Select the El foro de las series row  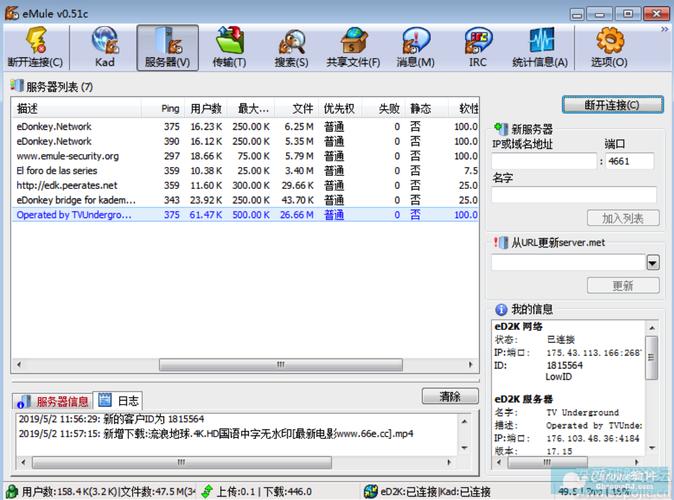coord(245,170)
